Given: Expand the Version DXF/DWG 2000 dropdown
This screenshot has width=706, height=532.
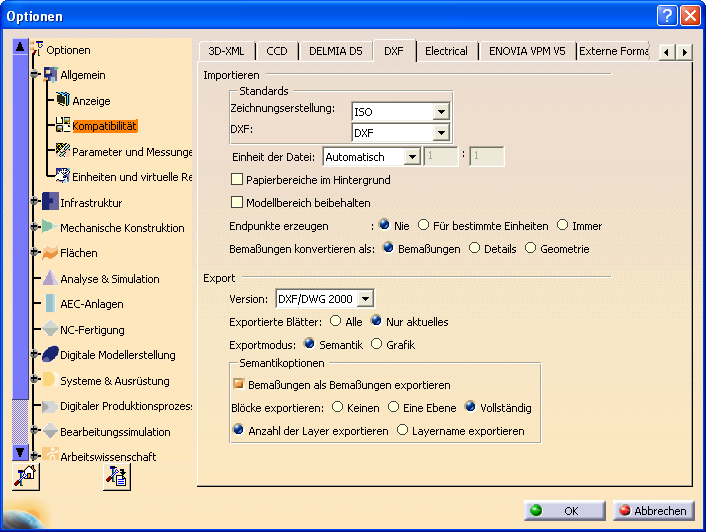Looking at the screenshot, I should 364,298.
